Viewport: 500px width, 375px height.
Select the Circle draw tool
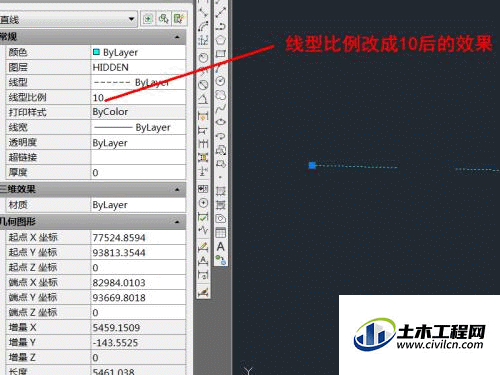(220, 81)
